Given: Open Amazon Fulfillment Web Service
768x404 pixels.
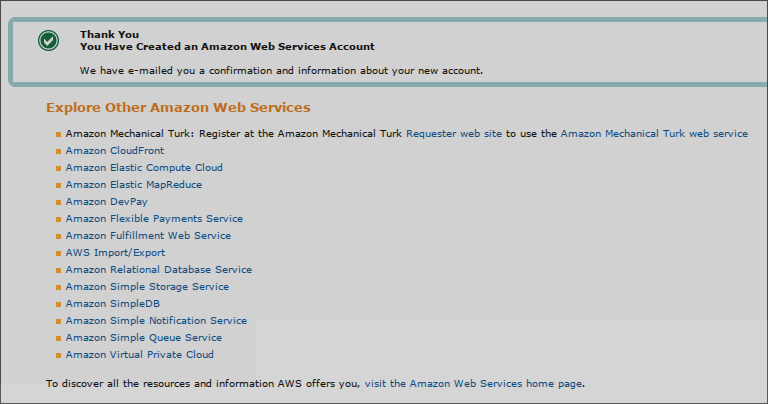Looking at the screenshot, I should click(x=148, y=236).
